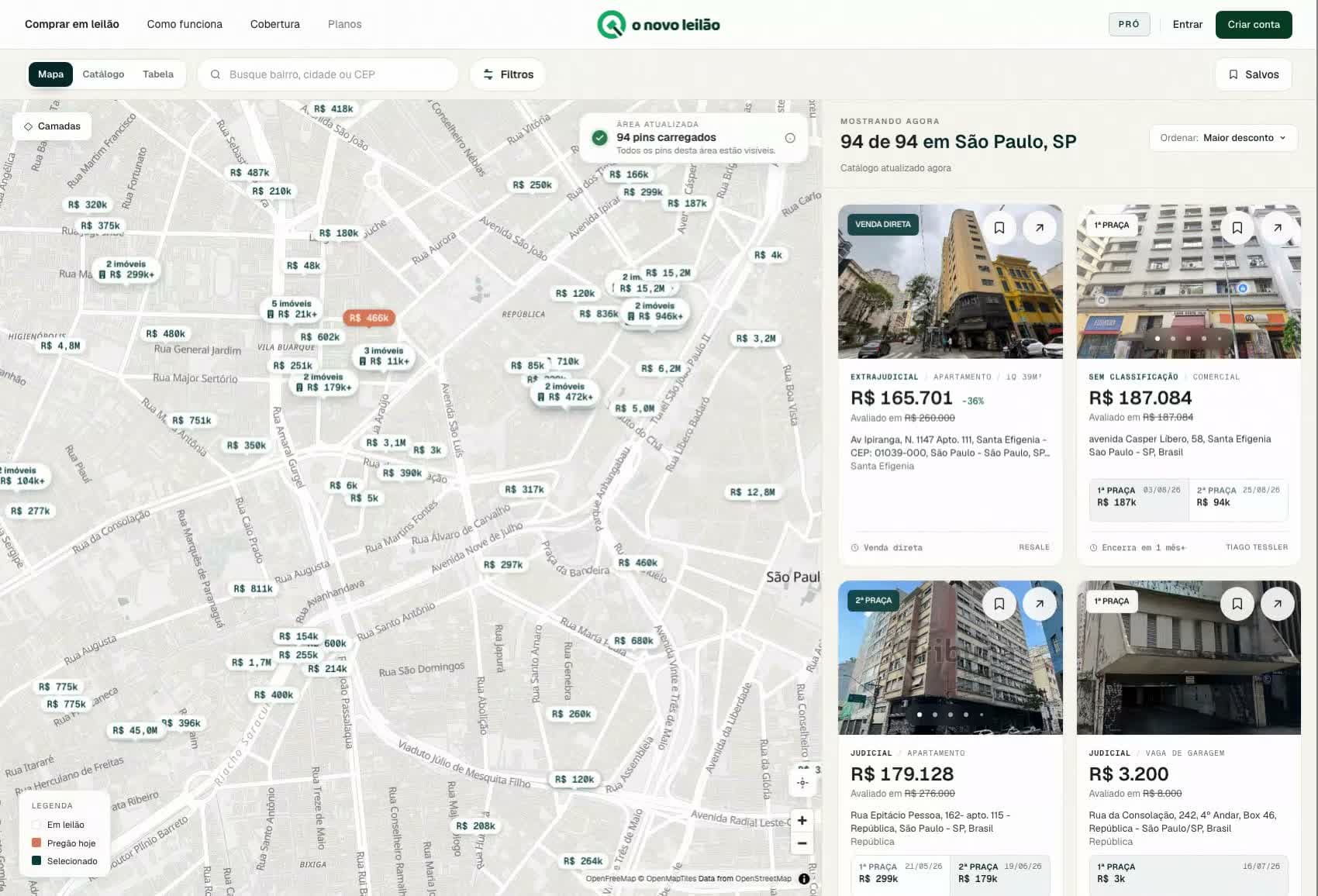The image size is (1318, 896).
Task: Bookmark the R$ 3.200 garage listing
Action: tap(1237, 604)
